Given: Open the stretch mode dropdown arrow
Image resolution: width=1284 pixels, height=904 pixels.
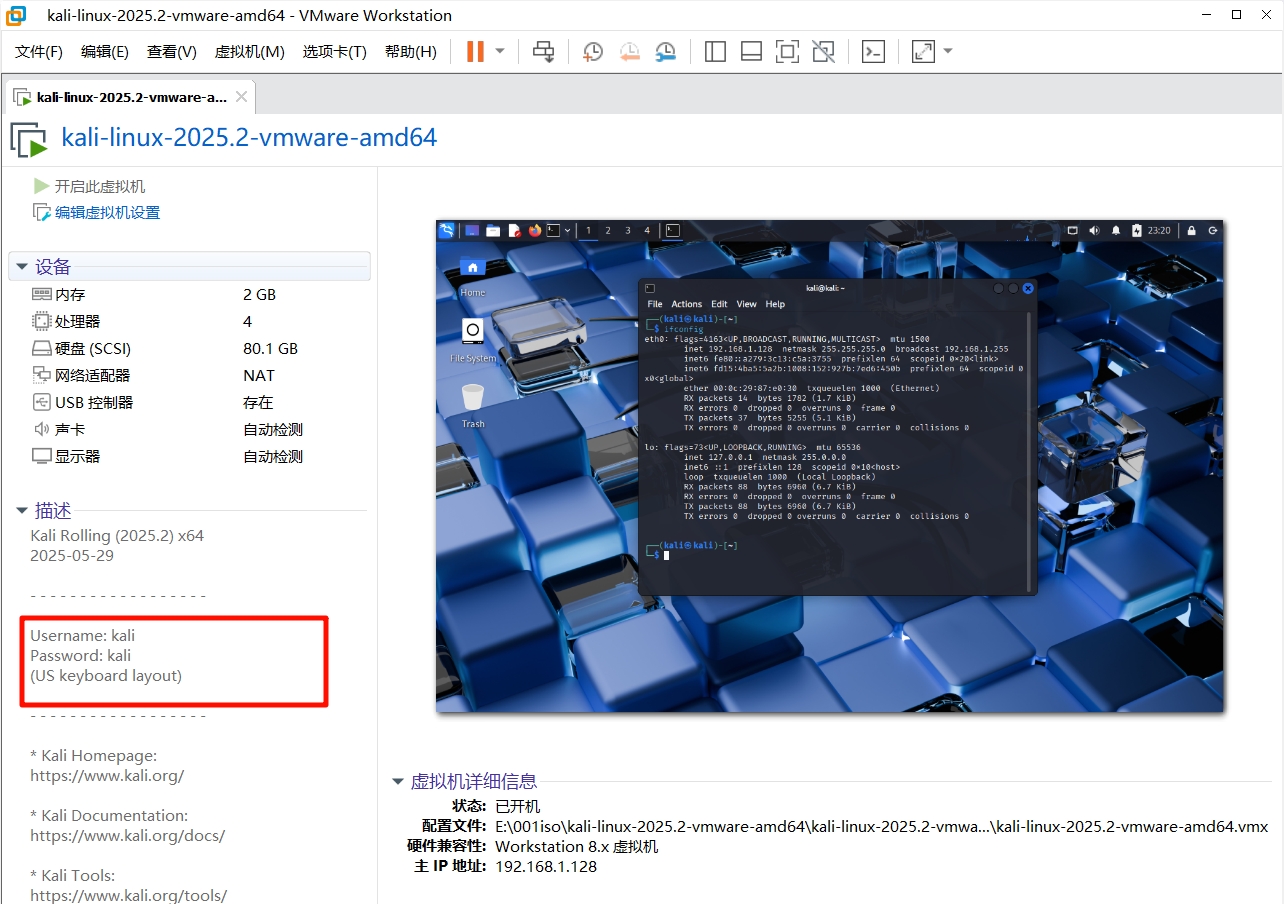Looking at the screenshot, I should click(x=948, y=51).
